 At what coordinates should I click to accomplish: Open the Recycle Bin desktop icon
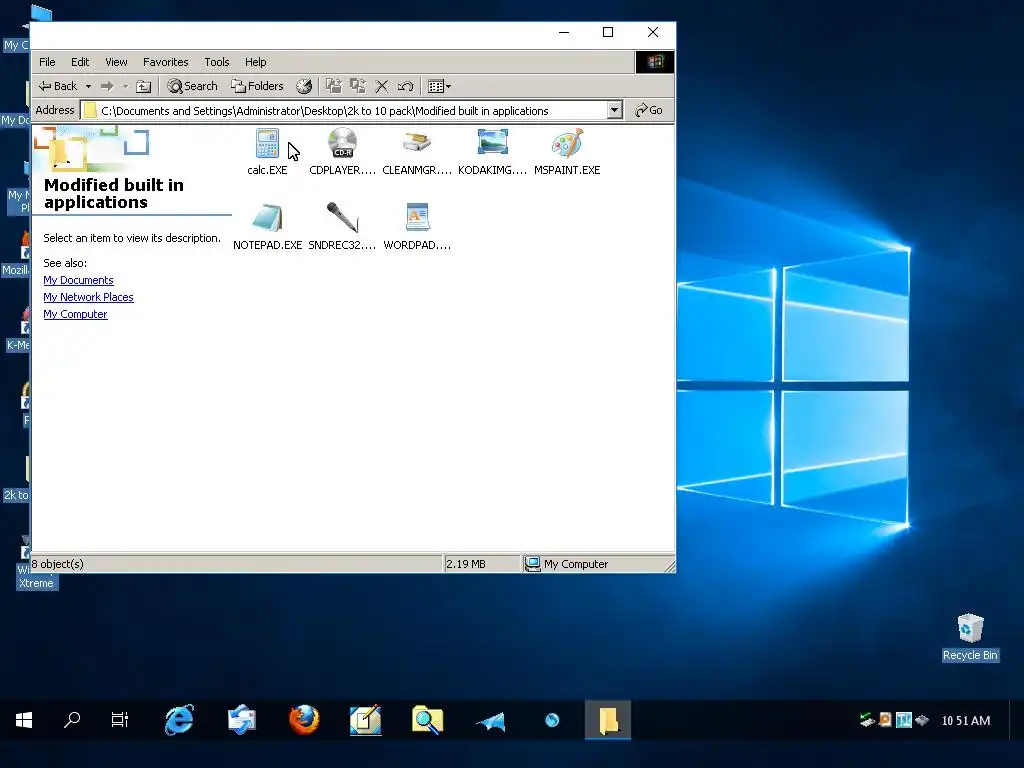970,628
